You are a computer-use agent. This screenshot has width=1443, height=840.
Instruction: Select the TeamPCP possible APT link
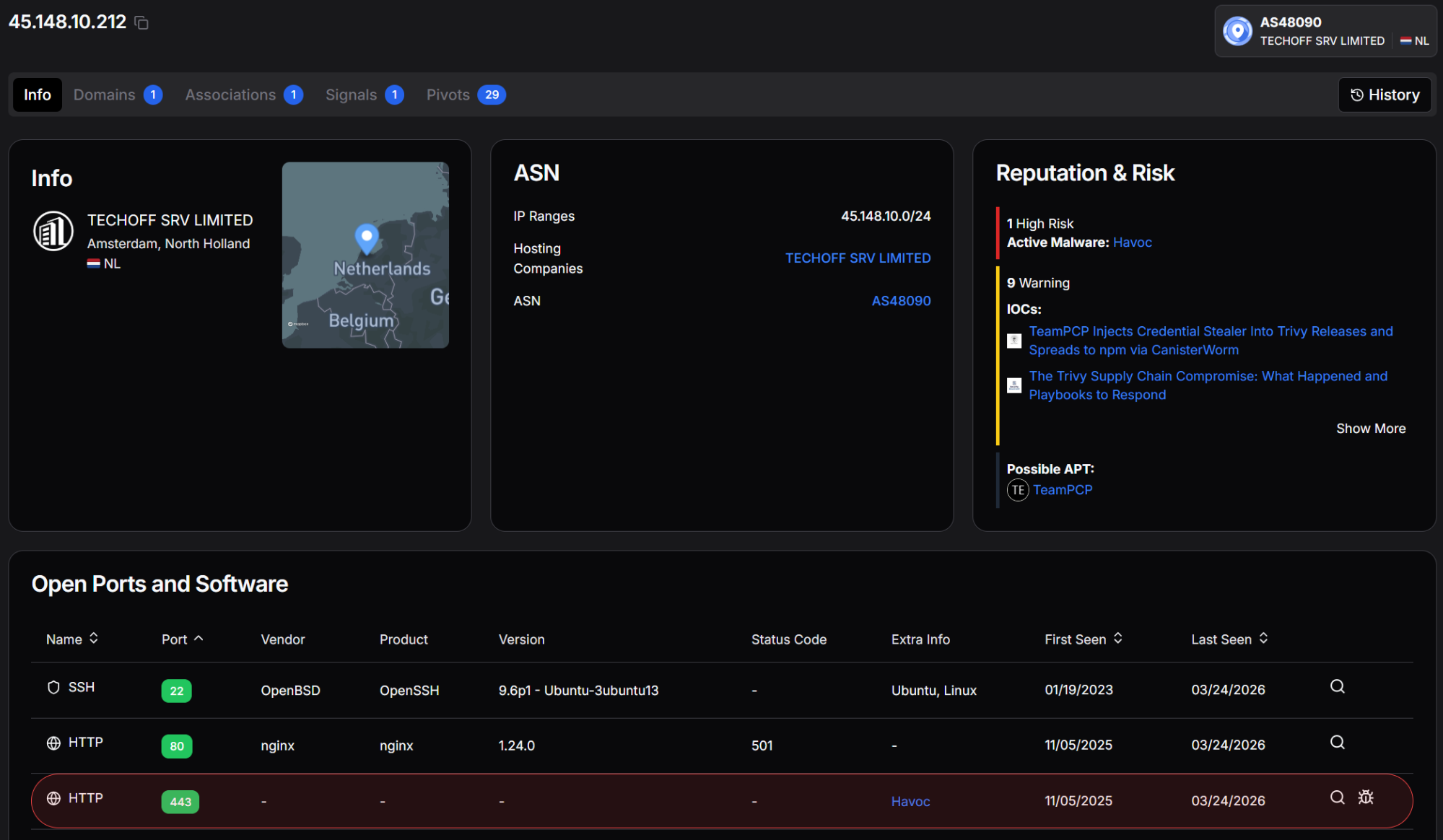[1063, 489]
